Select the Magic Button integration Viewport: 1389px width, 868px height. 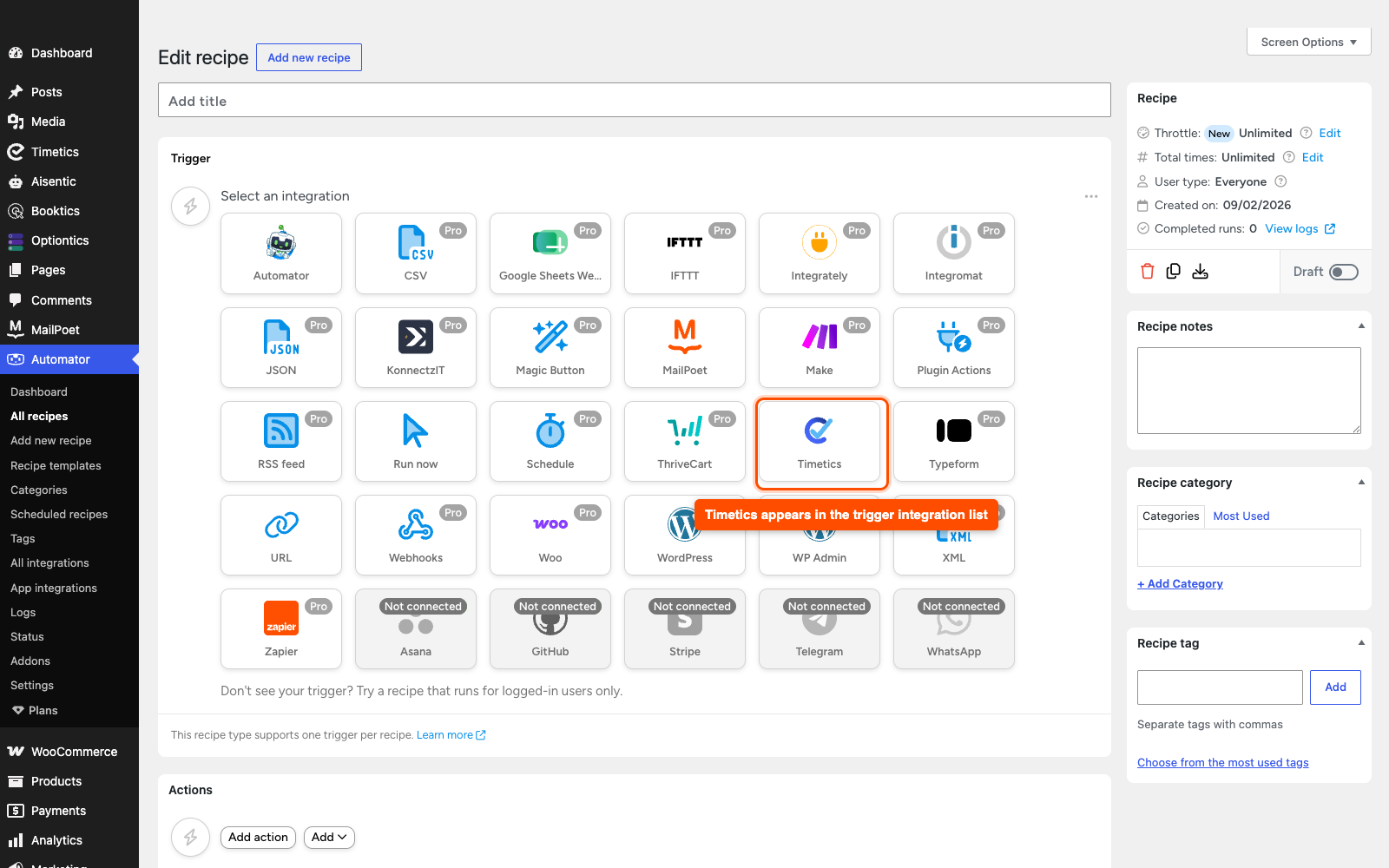(550, 347)
